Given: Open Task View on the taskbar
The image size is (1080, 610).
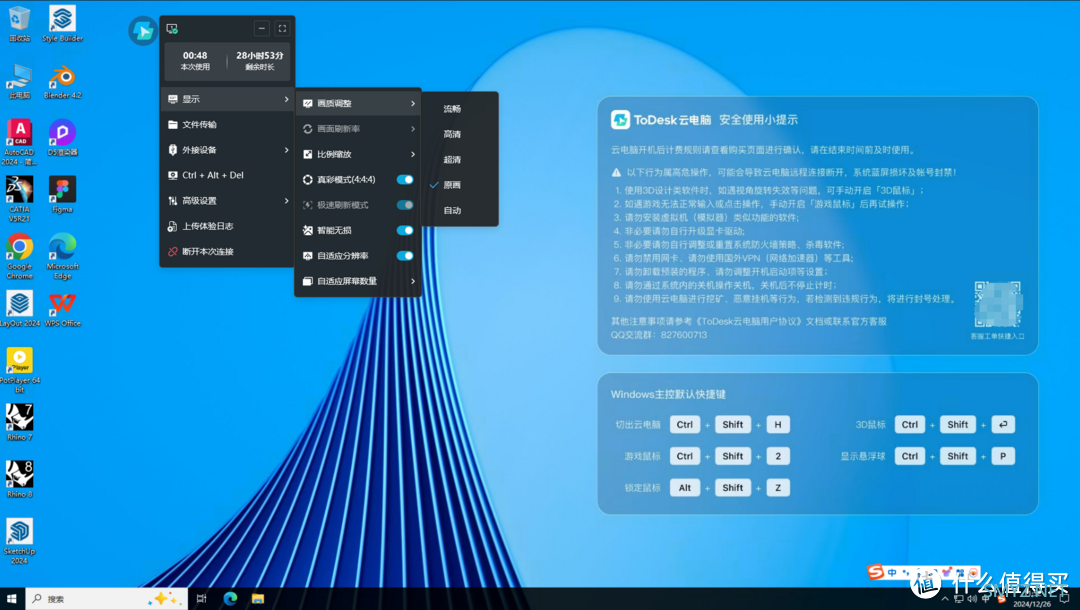Looking at the screenshot, I should point(201,599).
